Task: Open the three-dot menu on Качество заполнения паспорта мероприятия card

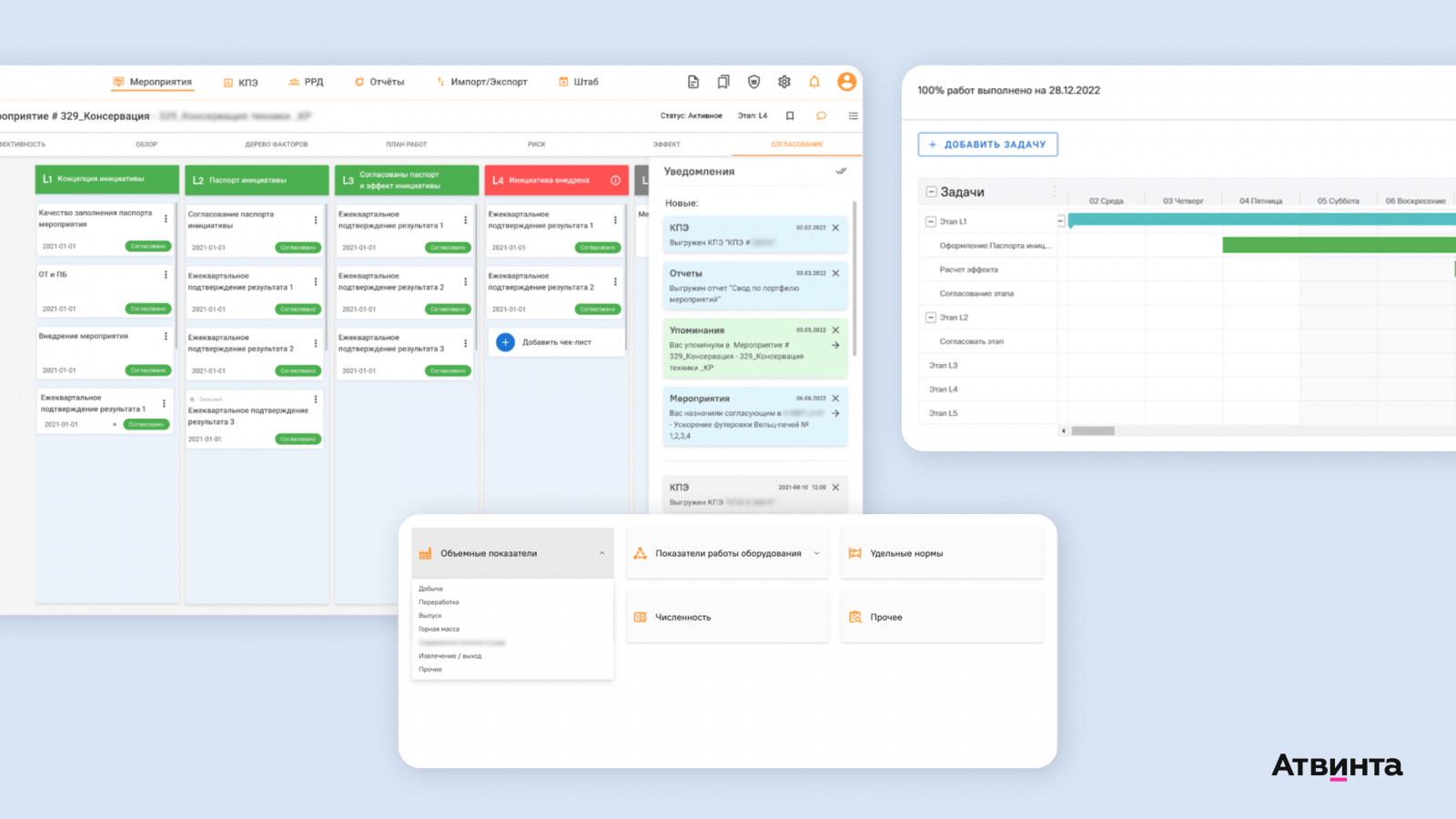Action: pyautogui.click(x=166, y=218)
